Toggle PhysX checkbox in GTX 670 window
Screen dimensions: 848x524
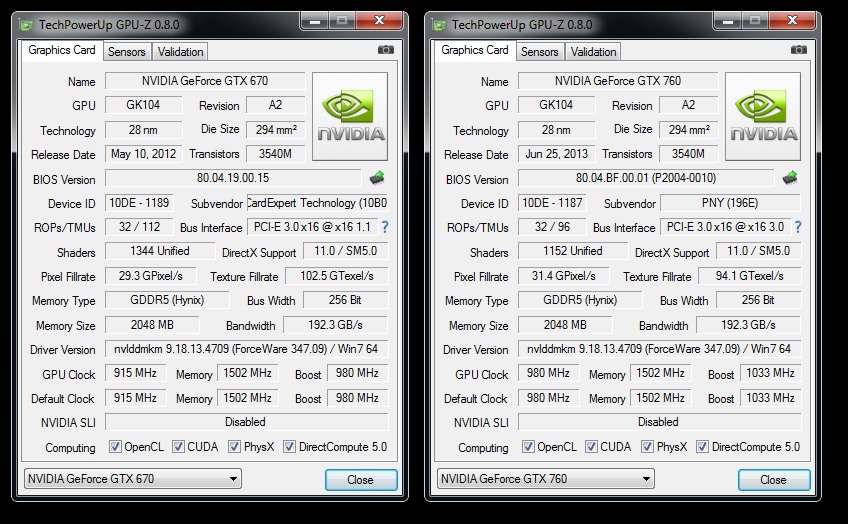click(x=234, y=447)
